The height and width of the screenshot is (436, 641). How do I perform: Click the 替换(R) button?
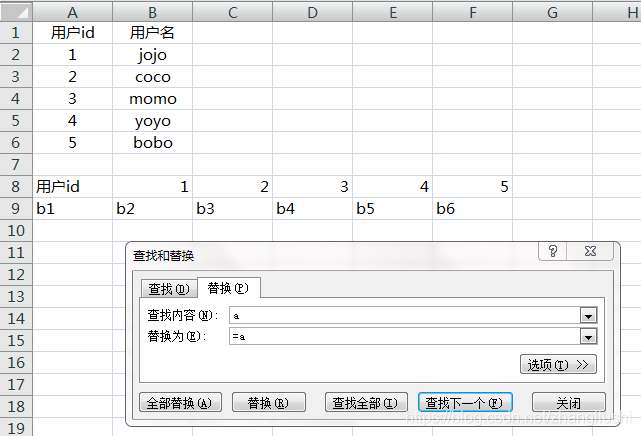coord(269,403)
